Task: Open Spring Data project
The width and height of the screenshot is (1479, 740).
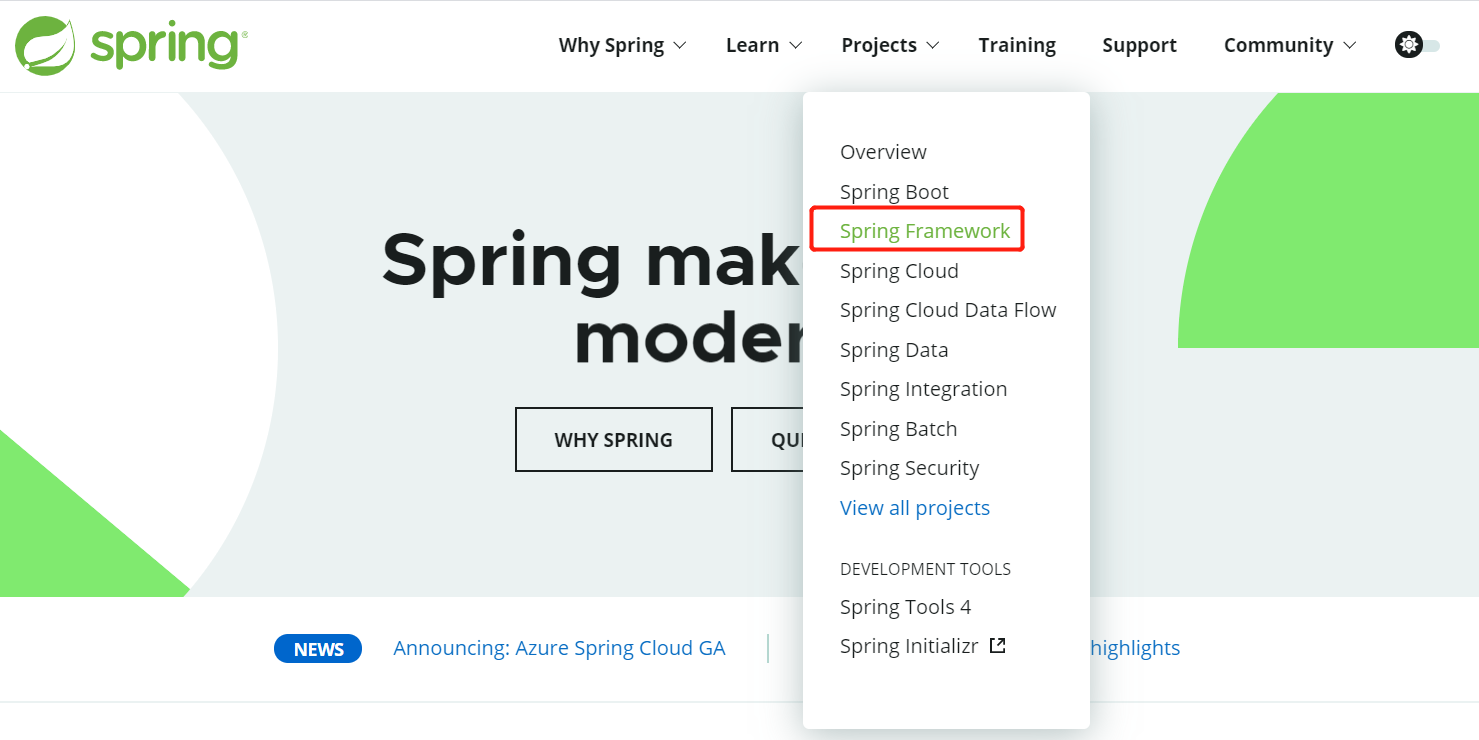Action: click(894, 350)
